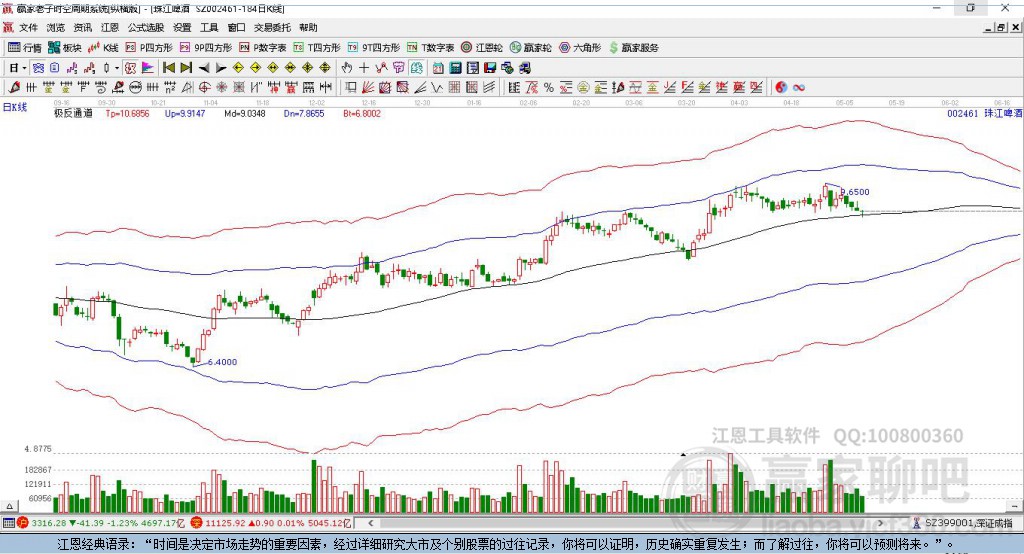Select the hand pan tool
This screenshot has width=1024, height=554.
346,68
